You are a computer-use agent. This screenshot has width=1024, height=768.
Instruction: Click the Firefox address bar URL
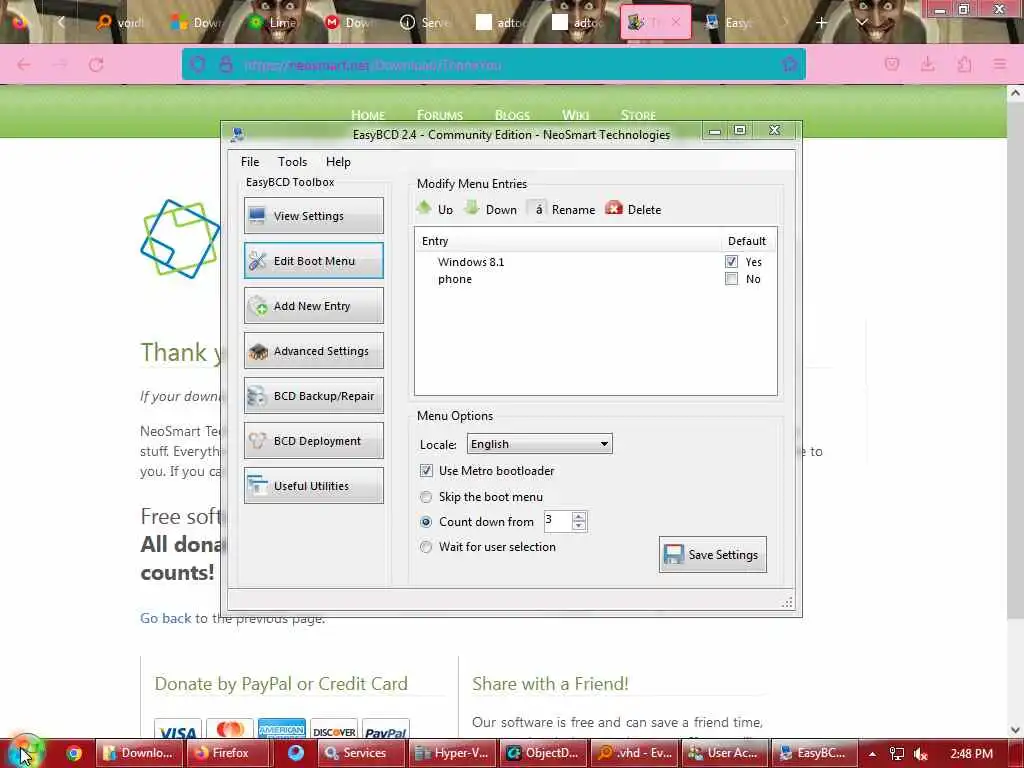point(372,65)
